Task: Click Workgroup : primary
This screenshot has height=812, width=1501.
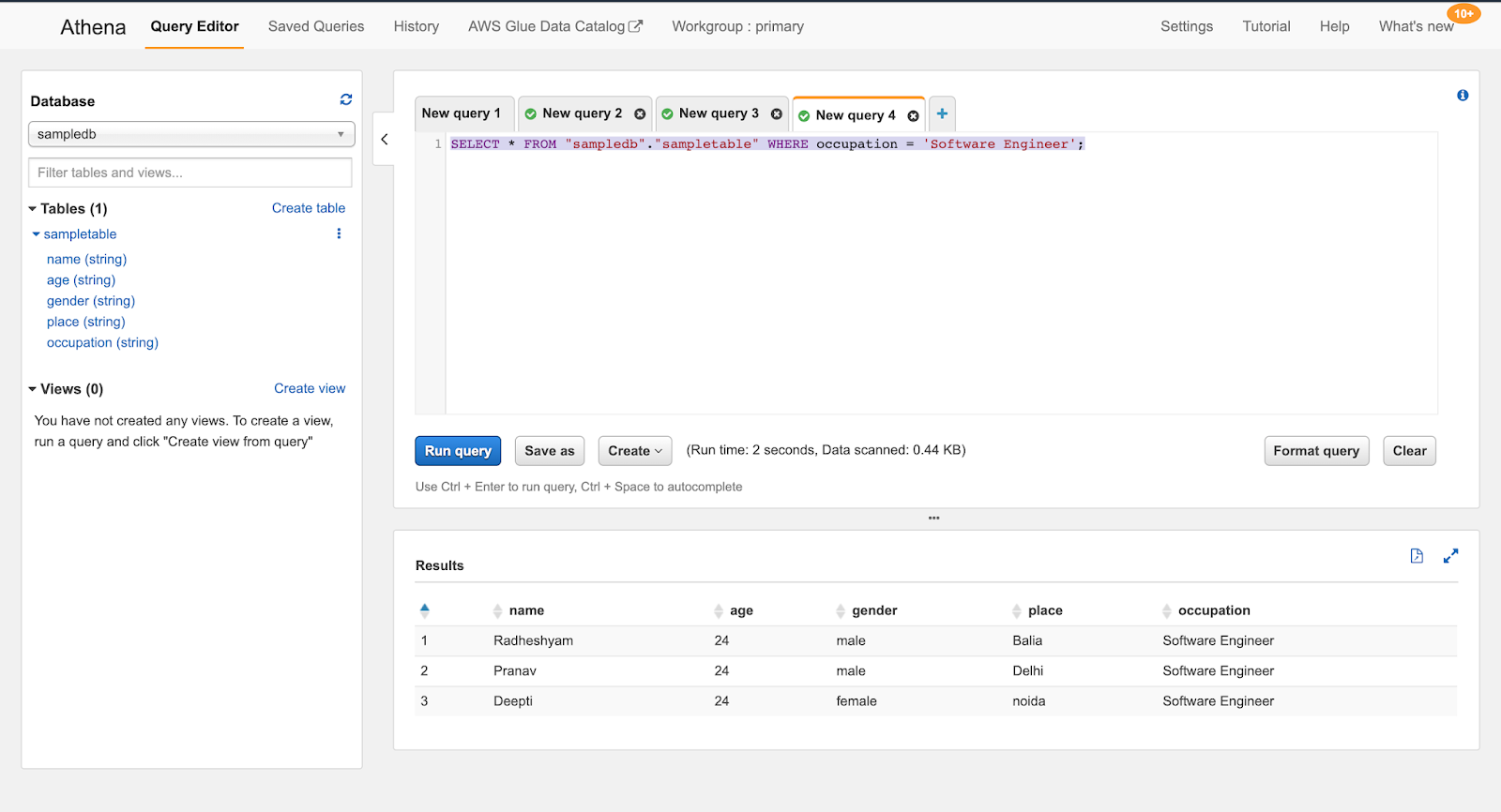Action: [737, 26]
